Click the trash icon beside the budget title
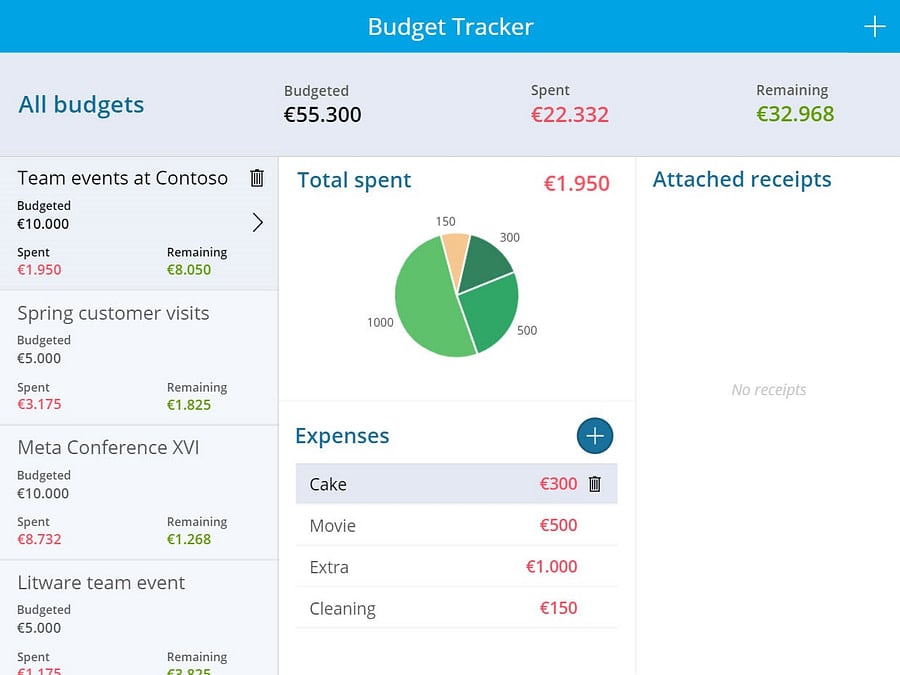The width and height of the screenshot is (900, 675). [x=257, y=177]
